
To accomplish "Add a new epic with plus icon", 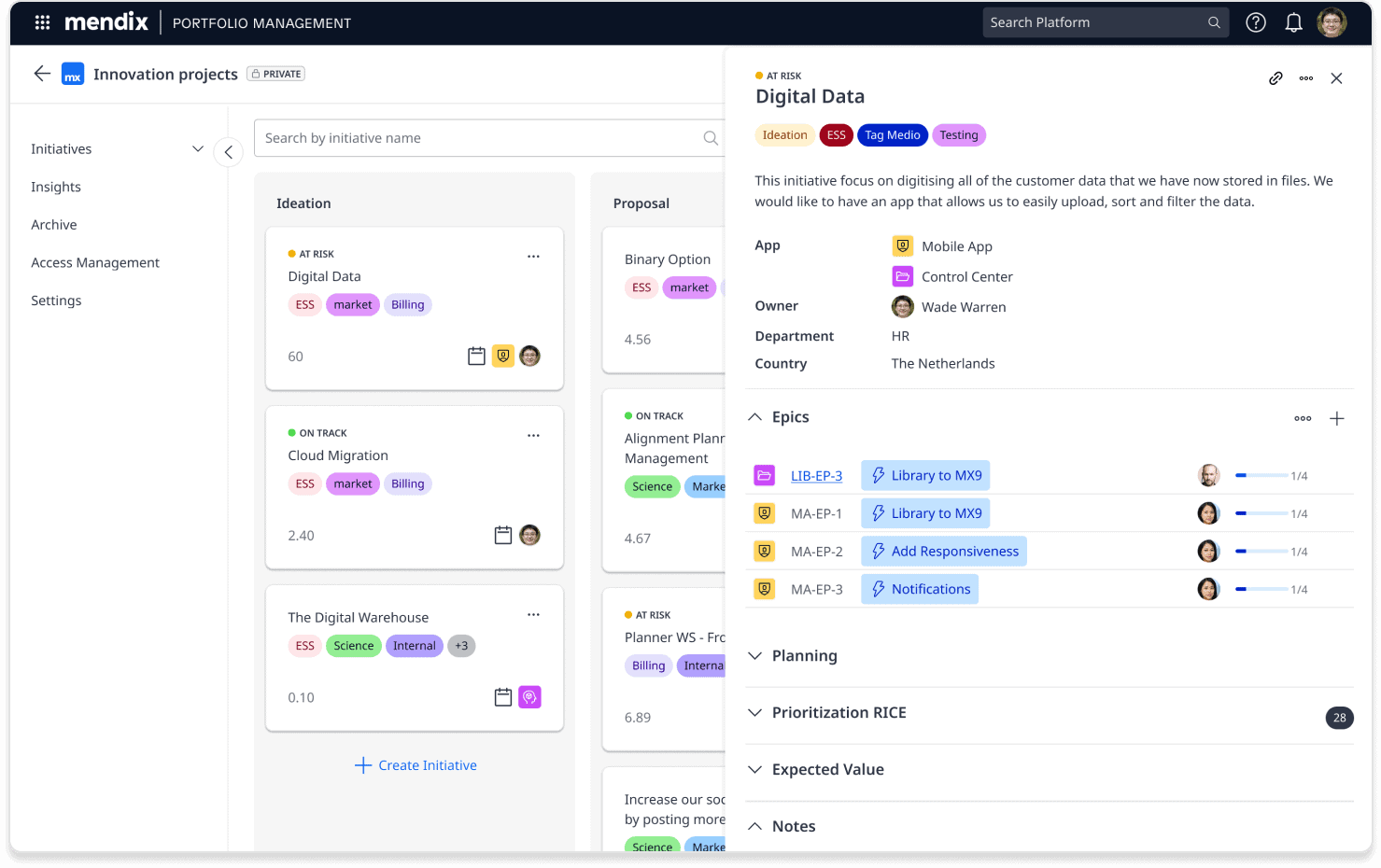I will [1336, 418].
